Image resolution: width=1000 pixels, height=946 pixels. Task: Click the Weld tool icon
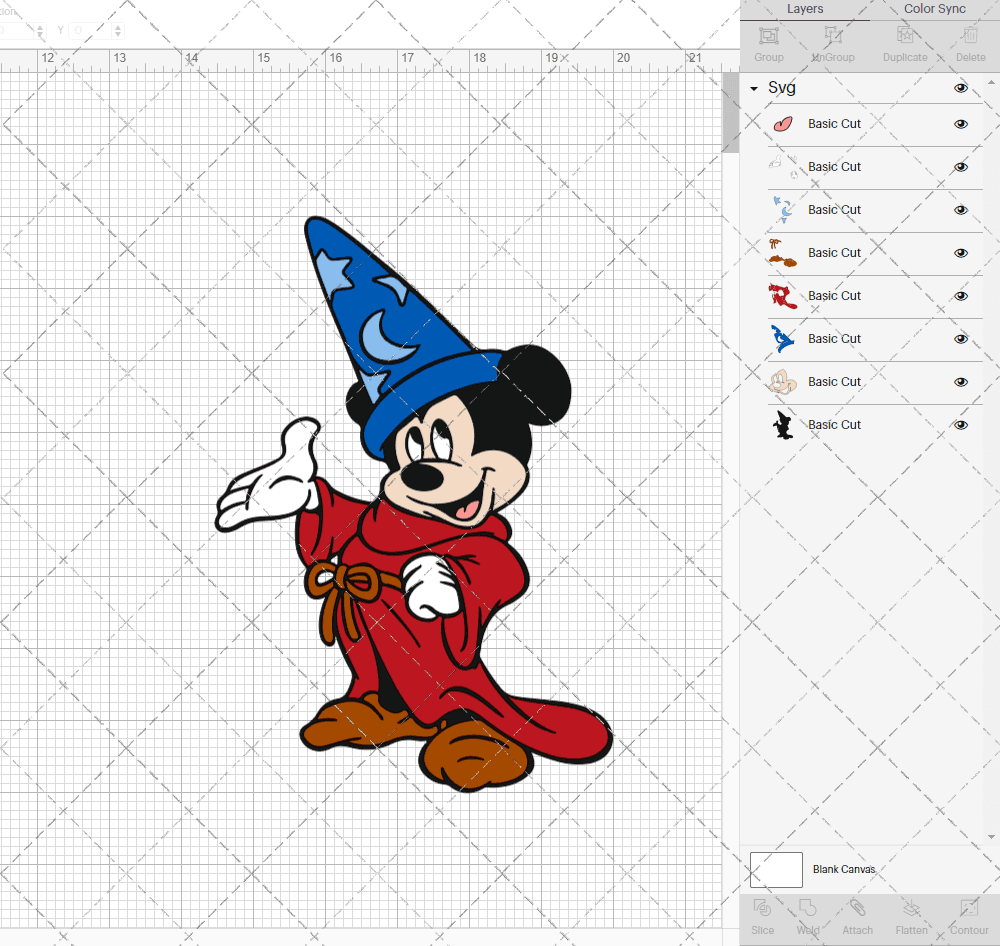(807, 908)
